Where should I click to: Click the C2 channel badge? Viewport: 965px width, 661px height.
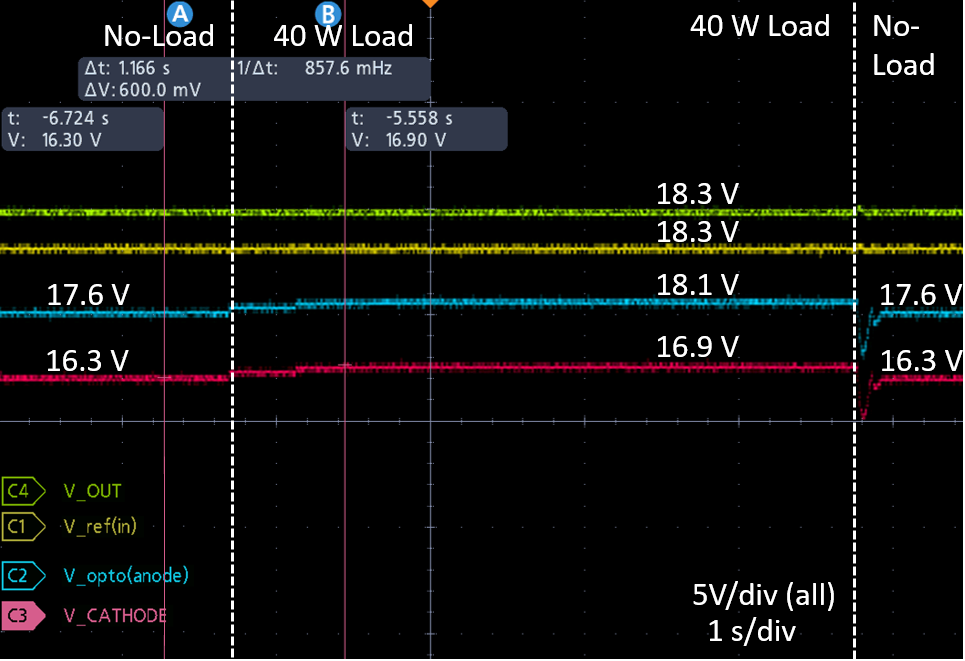click(23, 575)
